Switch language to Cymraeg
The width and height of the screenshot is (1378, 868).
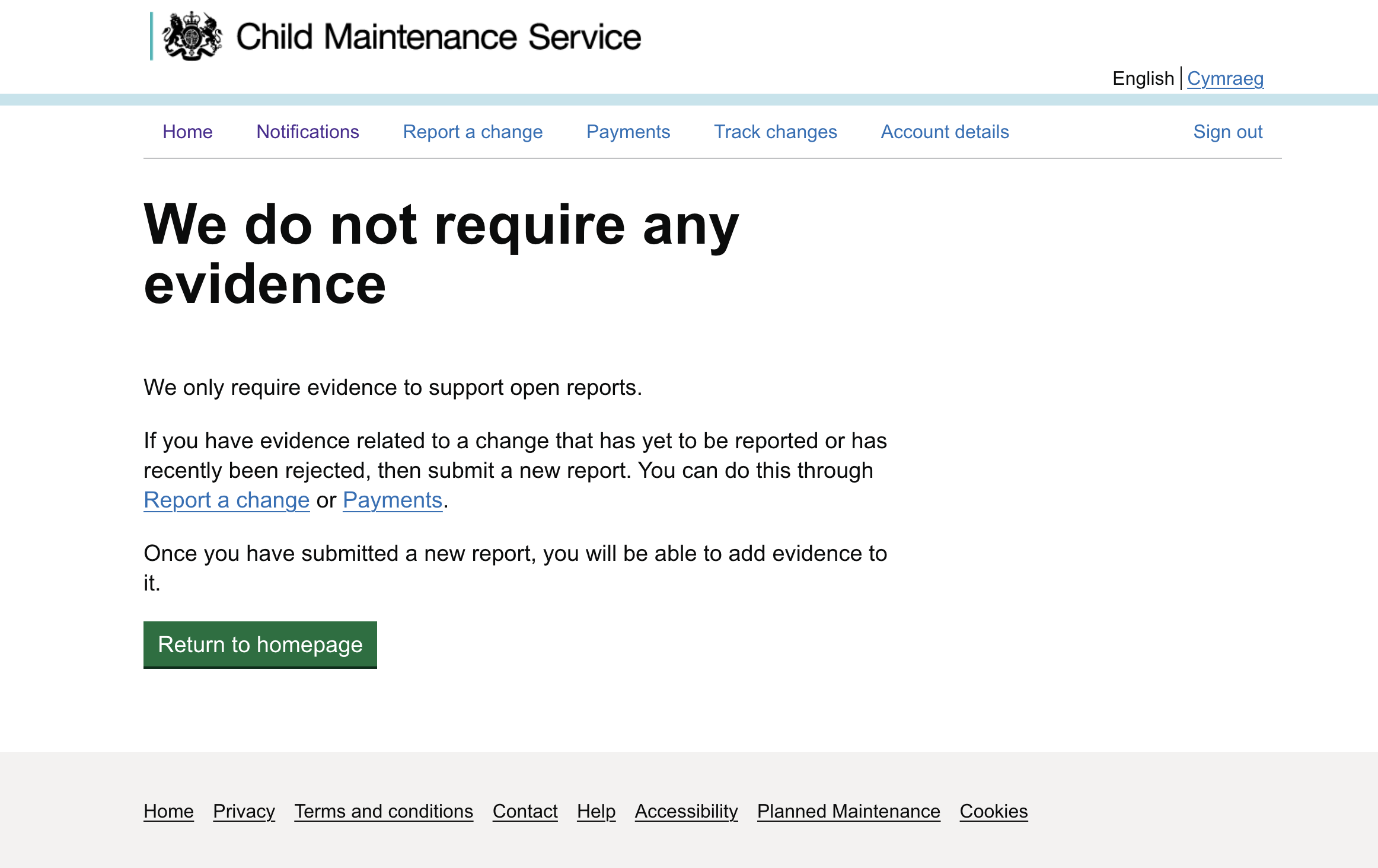(1225, 78)
